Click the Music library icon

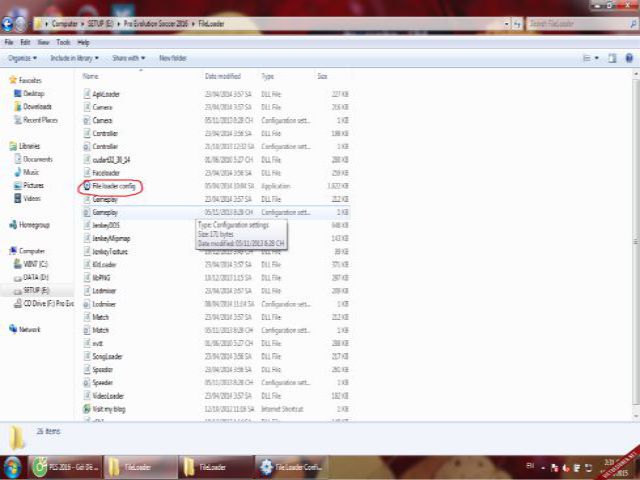(x=18, y=172)
